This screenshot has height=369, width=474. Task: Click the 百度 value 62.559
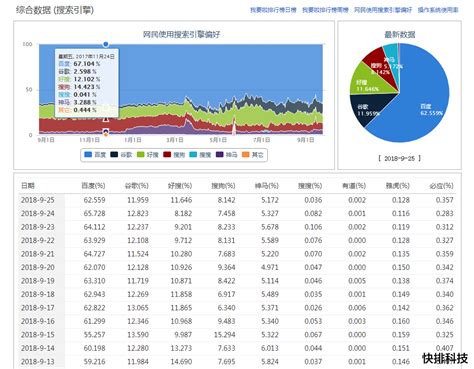94,200
